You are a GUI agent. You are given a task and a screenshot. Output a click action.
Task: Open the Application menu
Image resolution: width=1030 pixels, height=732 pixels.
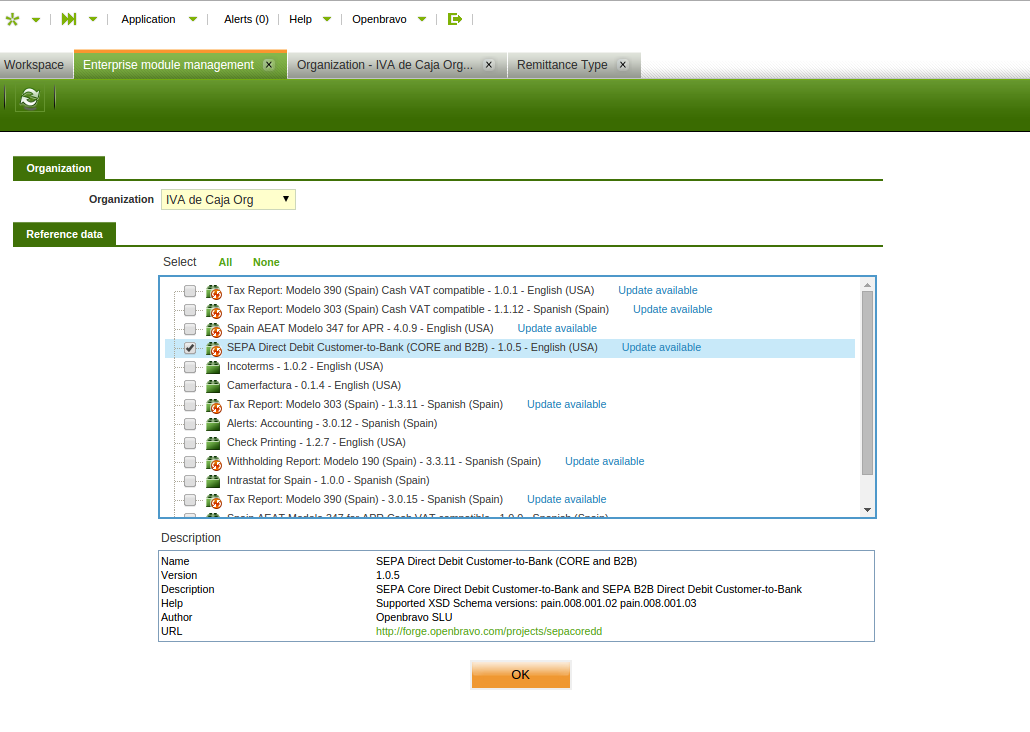(148, 19)
